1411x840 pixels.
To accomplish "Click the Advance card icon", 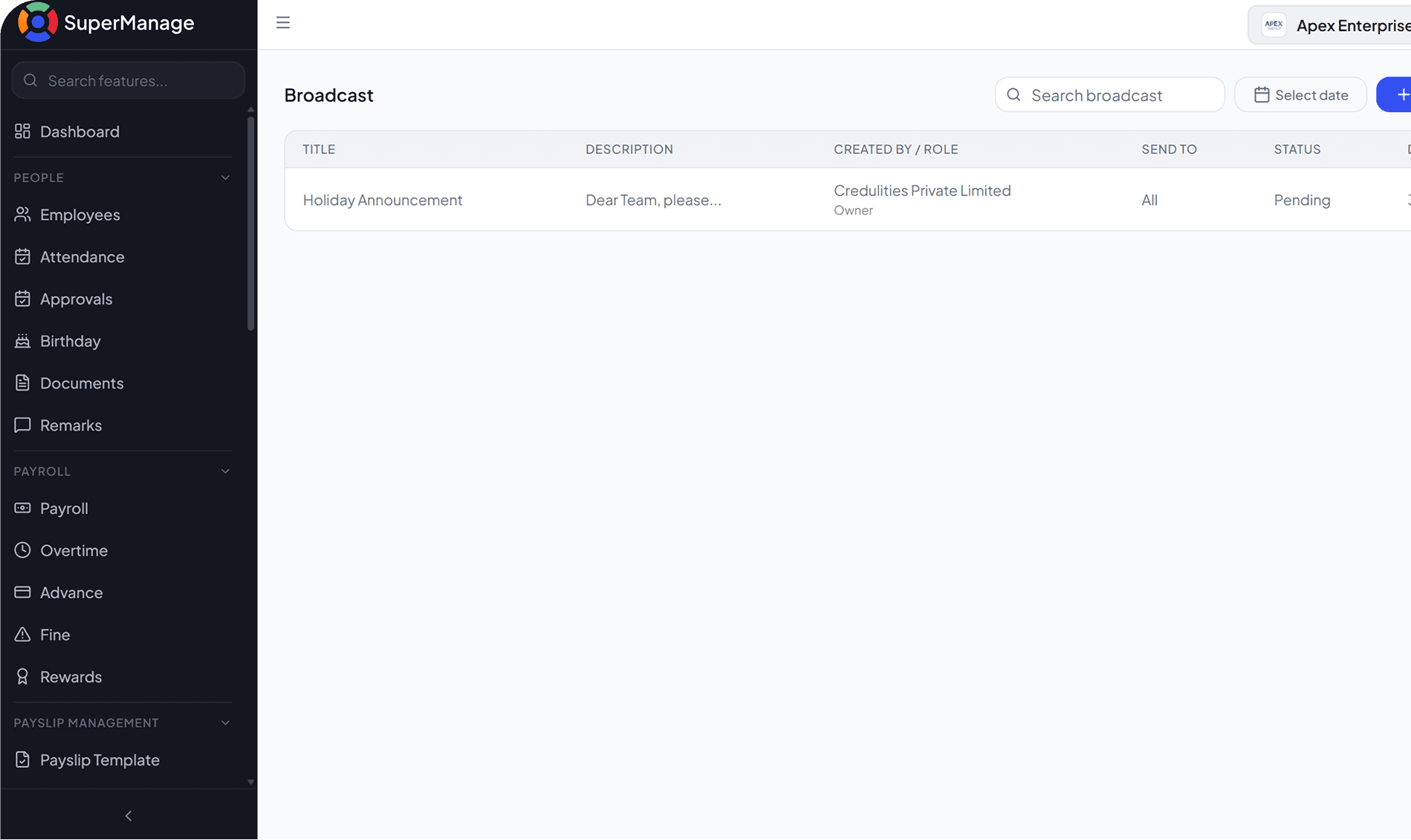I will 22,593.
